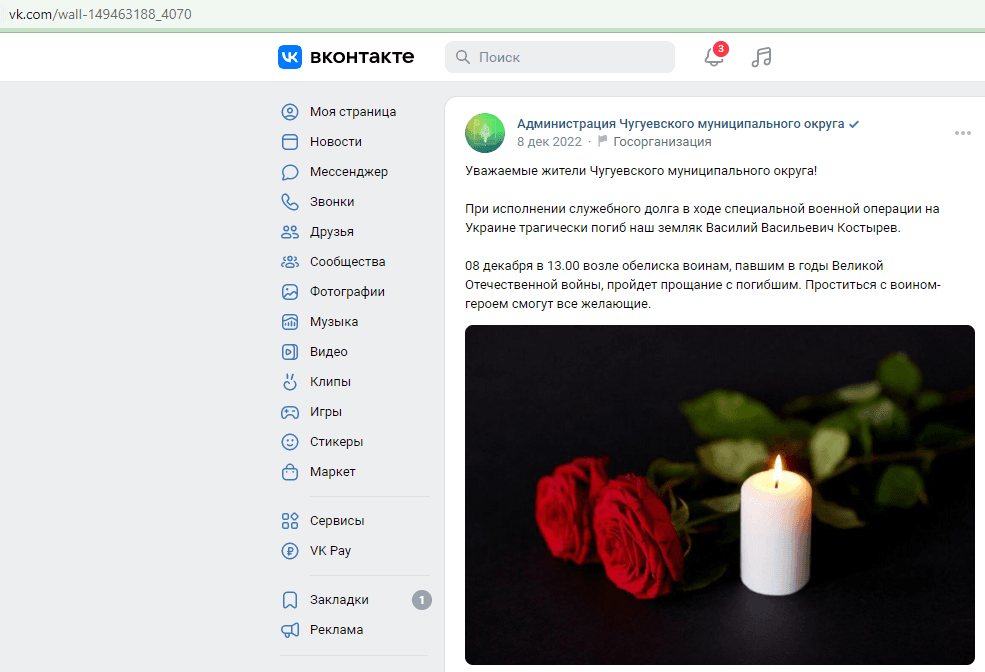Click the Закладки counter badge 1
Screen dimensions: 985x672
pos(422,600)
